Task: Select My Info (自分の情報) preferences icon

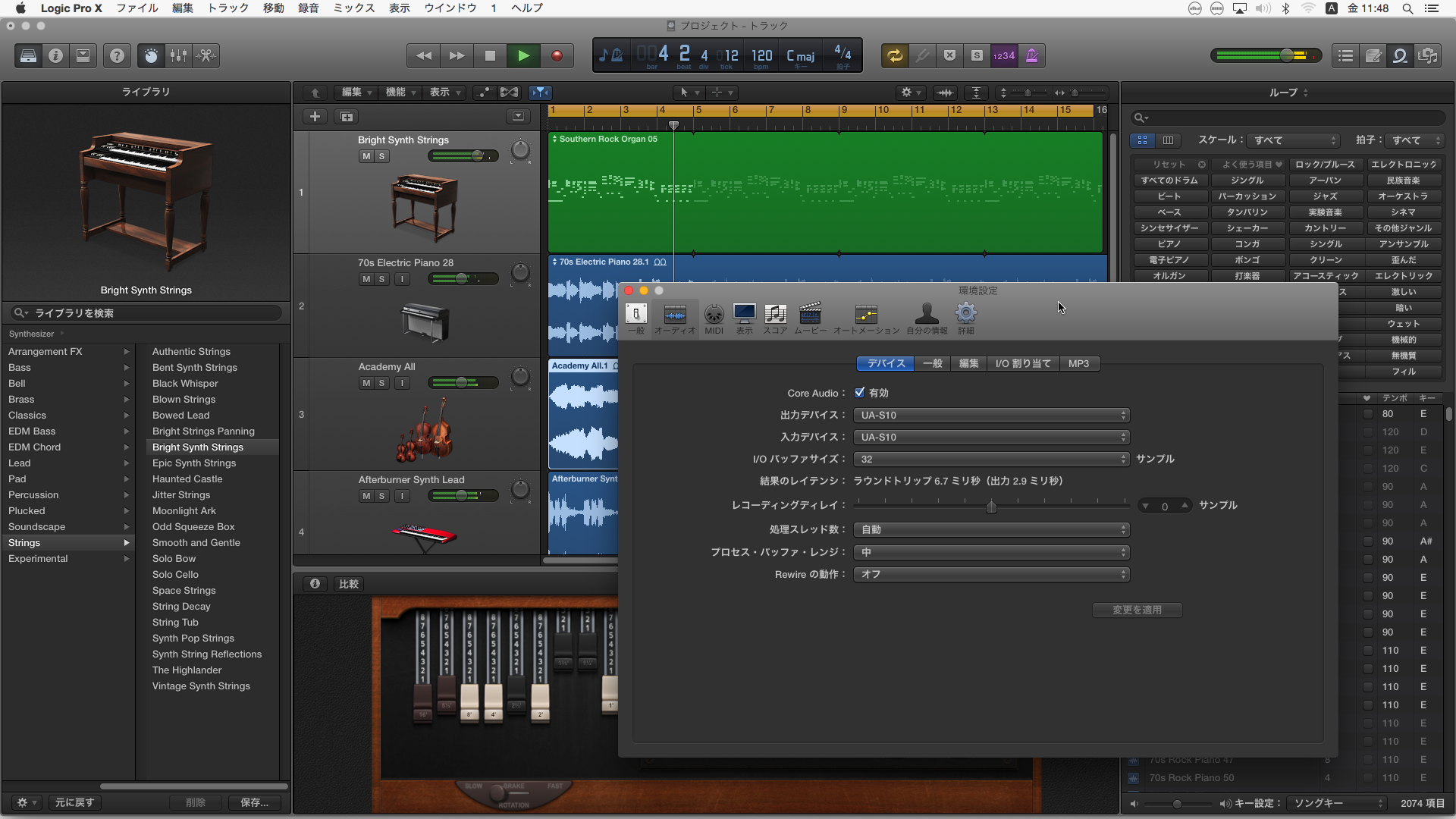Action: pyautogui.click(x=927, y=318)
